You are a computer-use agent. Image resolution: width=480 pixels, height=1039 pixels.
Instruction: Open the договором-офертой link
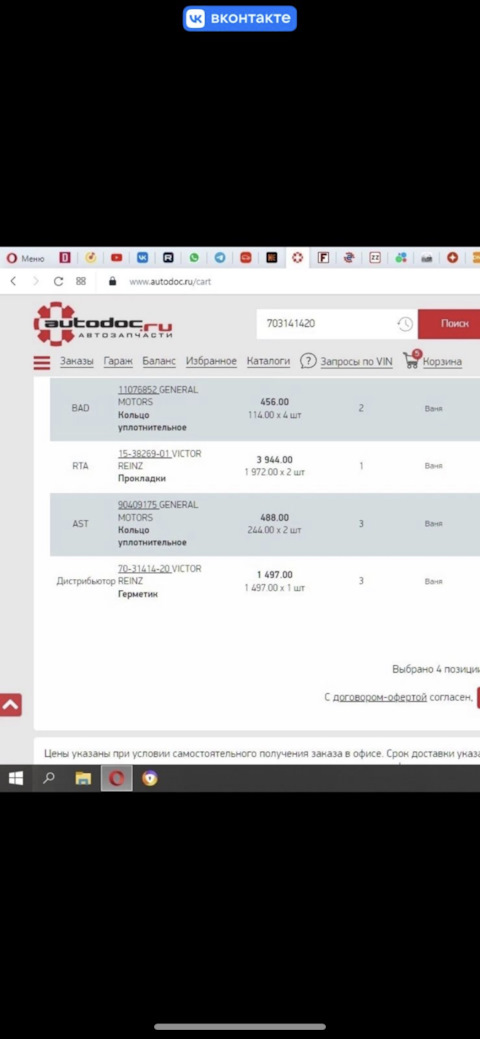(x=380, y=698)
